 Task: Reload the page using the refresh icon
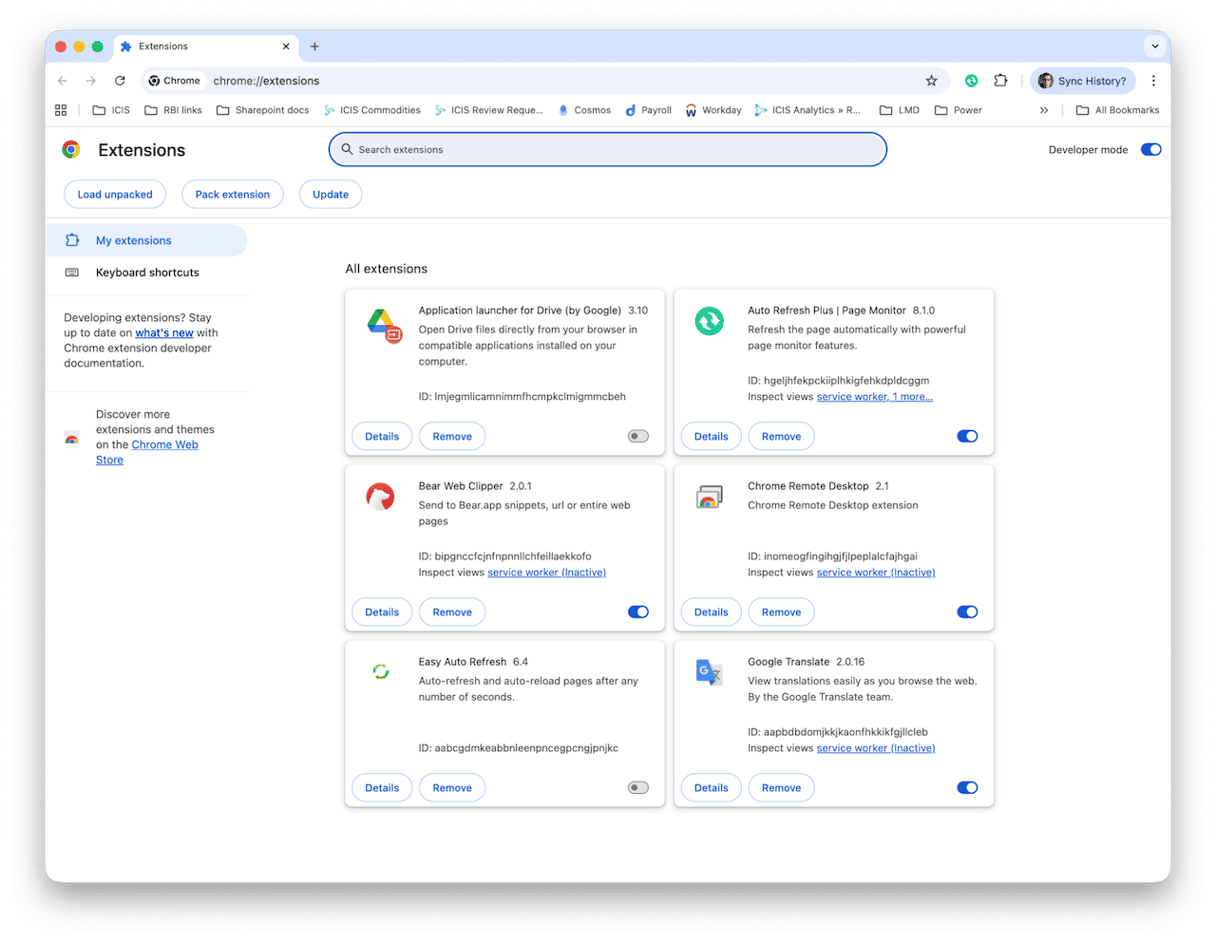(120, 81)
